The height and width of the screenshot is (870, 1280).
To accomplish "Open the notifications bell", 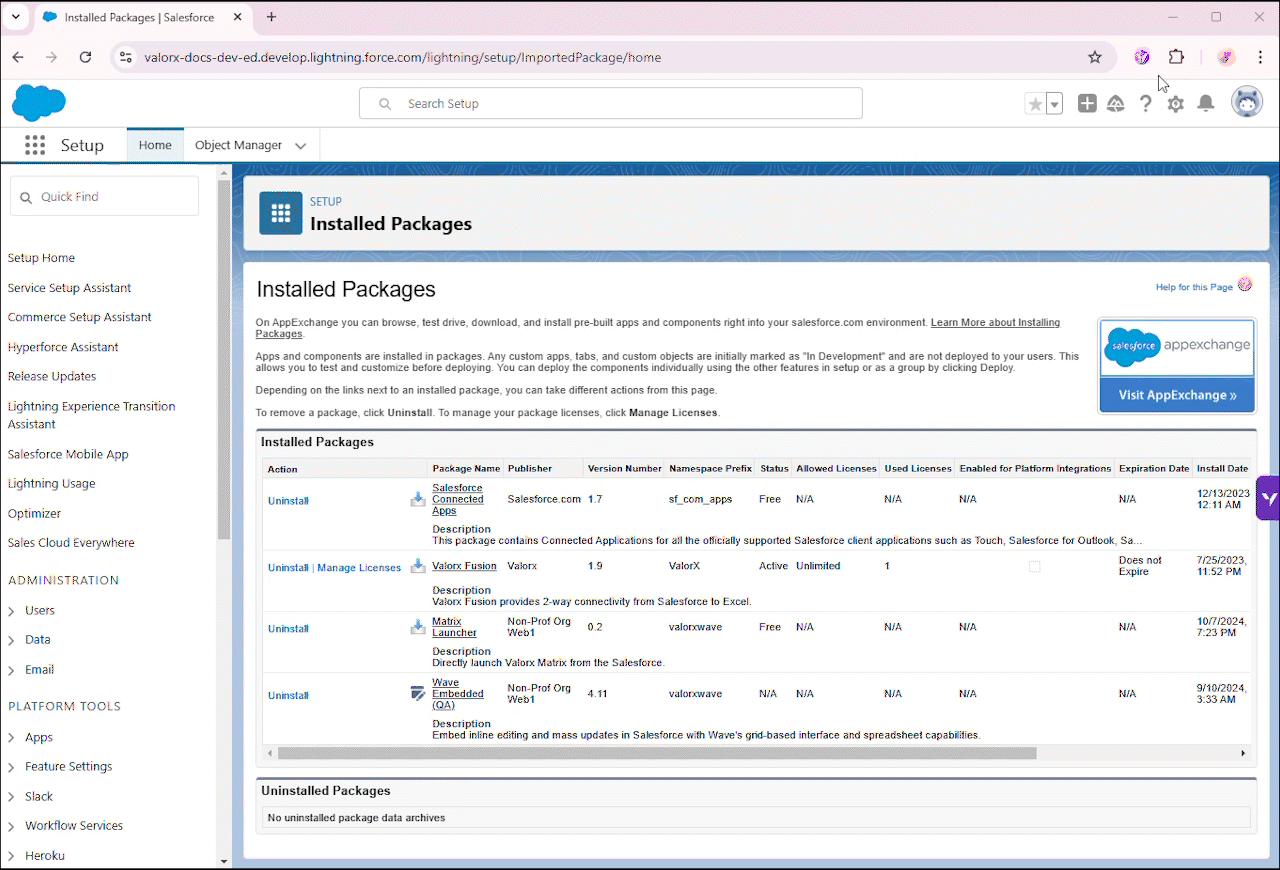I will [1206, 103].
